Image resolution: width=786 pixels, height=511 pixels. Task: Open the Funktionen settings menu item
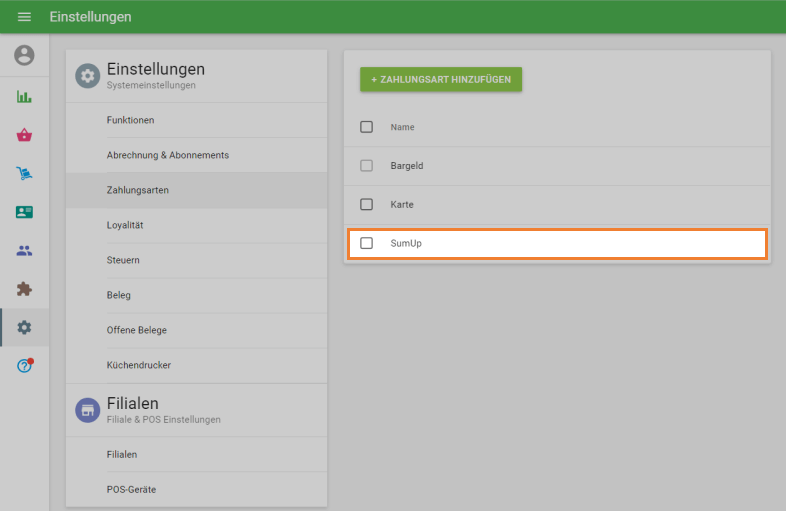tap(130, 120)
